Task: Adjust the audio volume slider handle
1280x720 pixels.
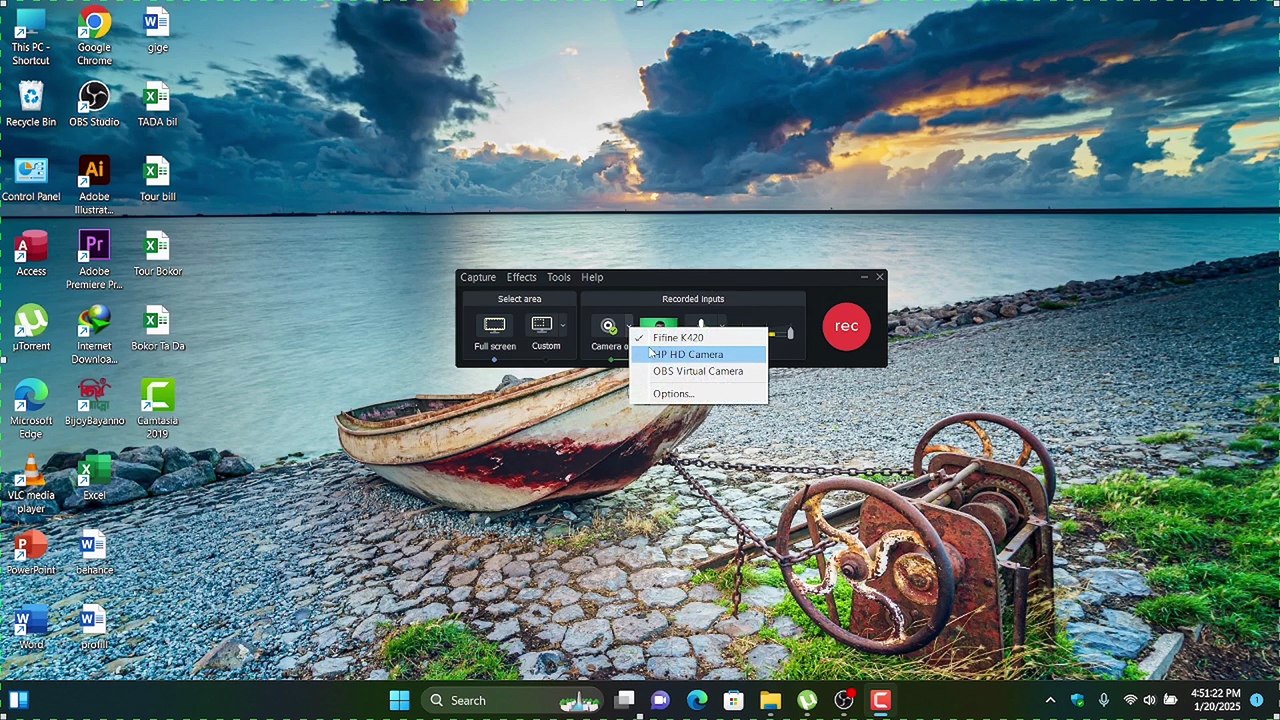Action: (x=790, y=332)
